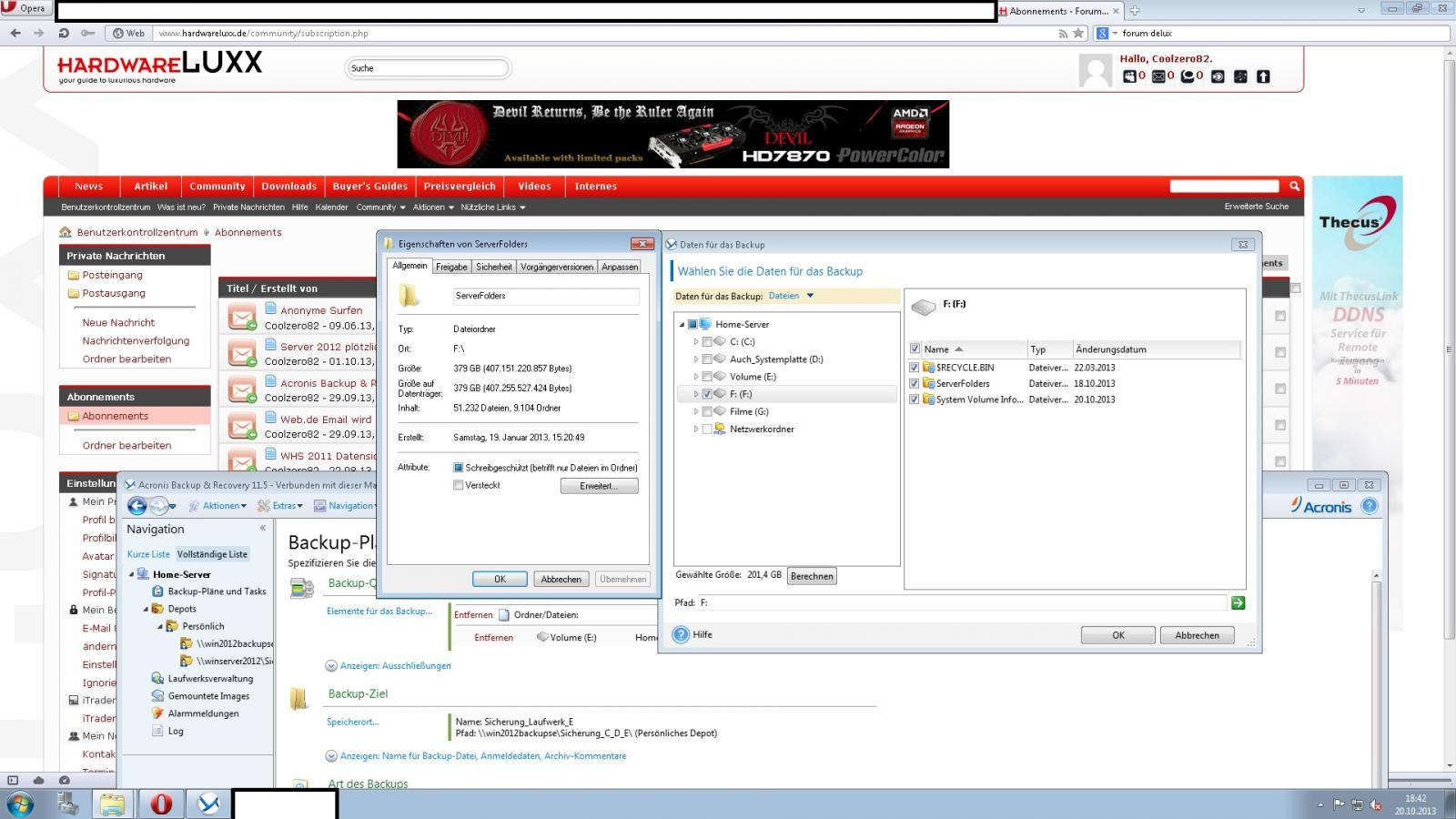Screen dimensions: 1456x819
Task: Collapse the Navigation pane with double chevron
Action: click(263, 528)
